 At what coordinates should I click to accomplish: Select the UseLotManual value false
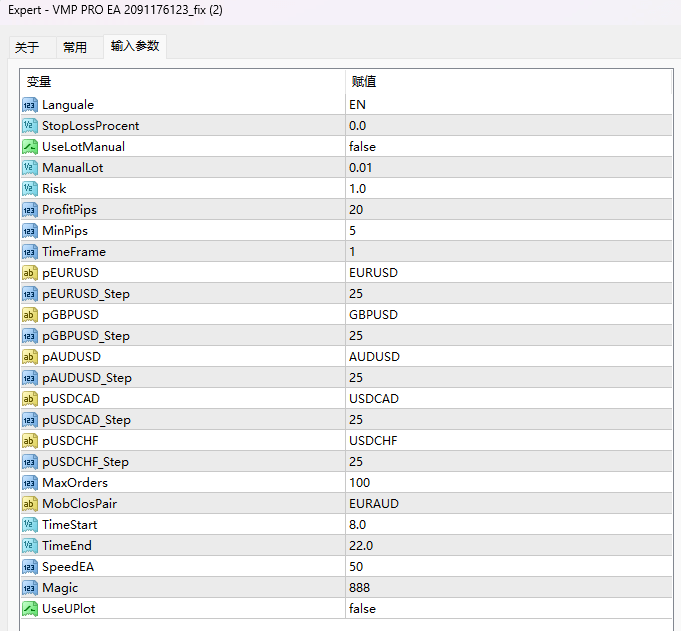362,147
